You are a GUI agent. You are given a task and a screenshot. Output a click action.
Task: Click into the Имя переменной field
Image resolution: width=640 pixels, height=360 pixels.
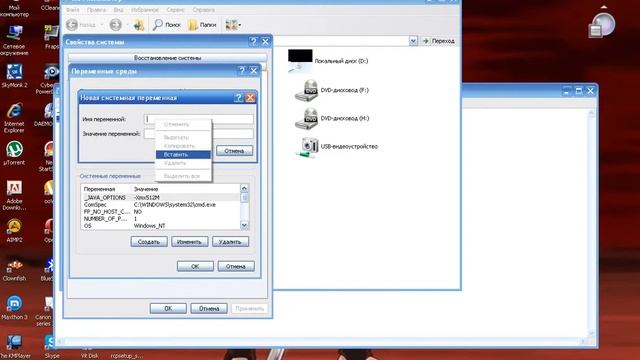[x=198, y=119]
